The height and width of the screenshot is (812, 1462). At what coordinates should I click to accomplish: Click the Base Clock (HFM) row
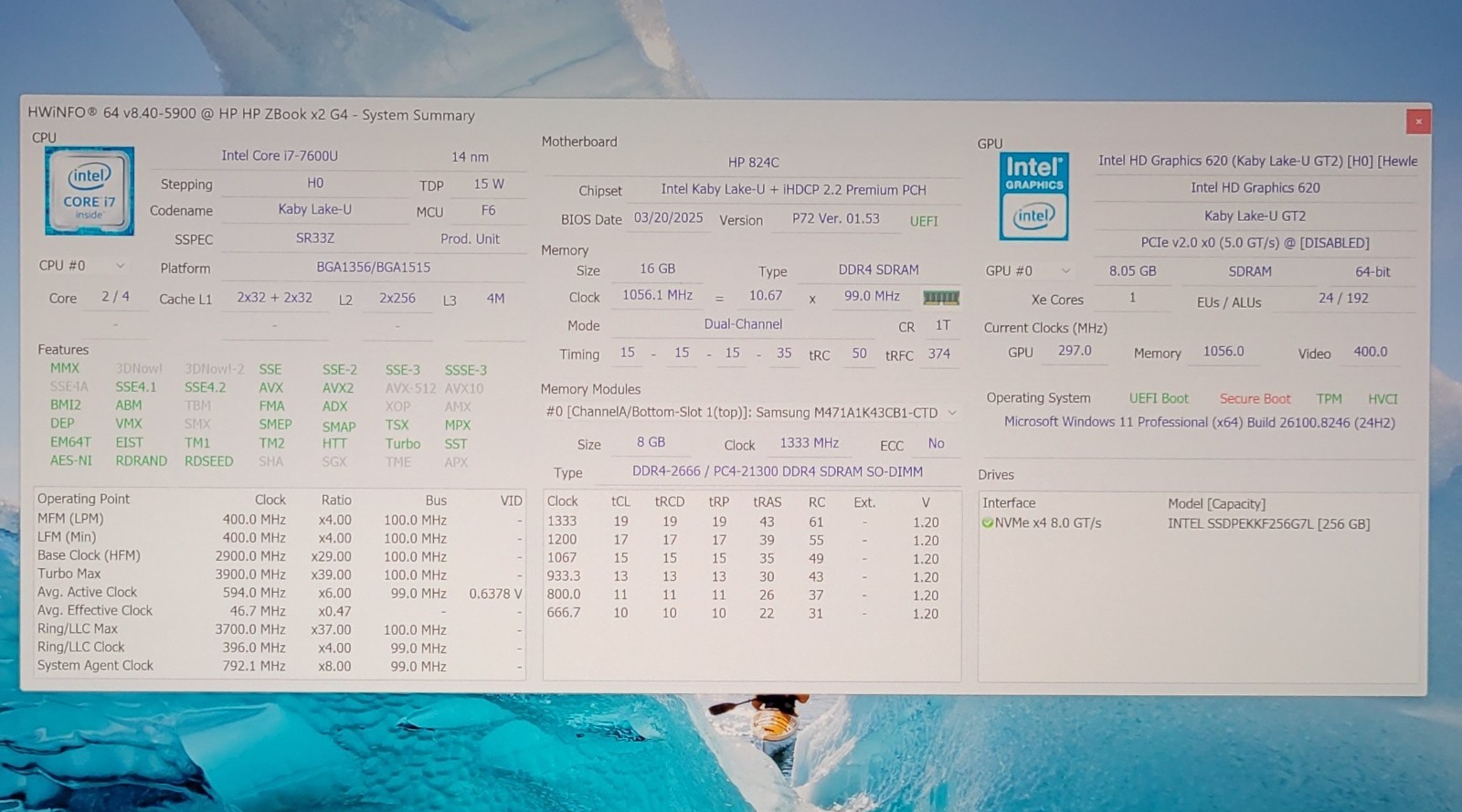coord(280,555)
